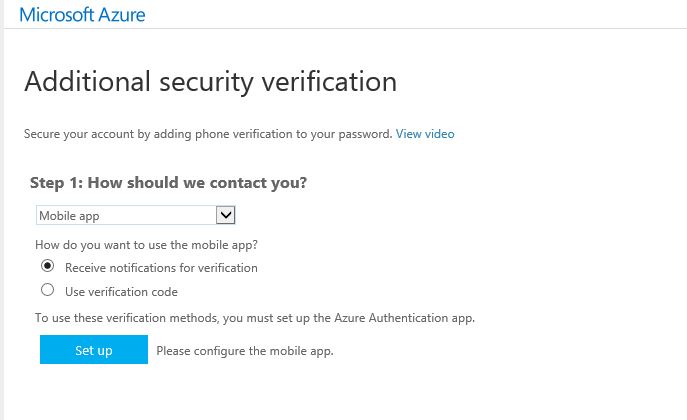Click 'Please configure the mobile app.' status text
The height and width of the screenshot is (420, 687).
(x=244, y=351)
